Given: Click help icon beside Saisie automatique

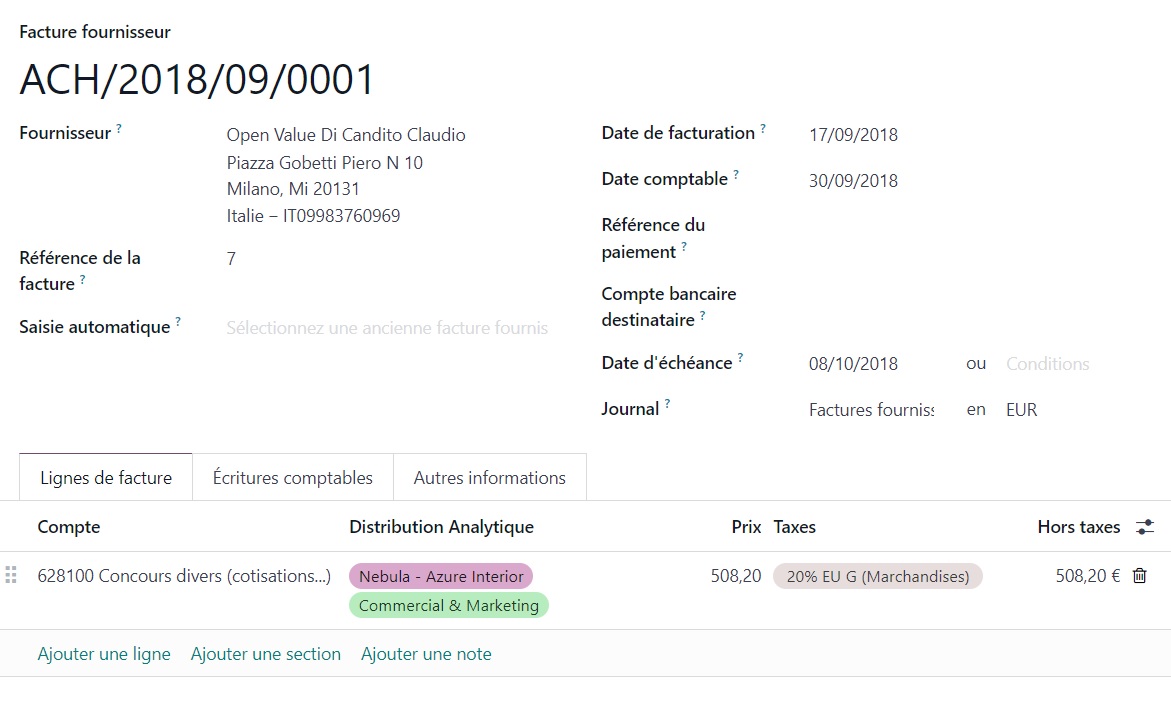Looking at the screenshot, I should [178, 322].
